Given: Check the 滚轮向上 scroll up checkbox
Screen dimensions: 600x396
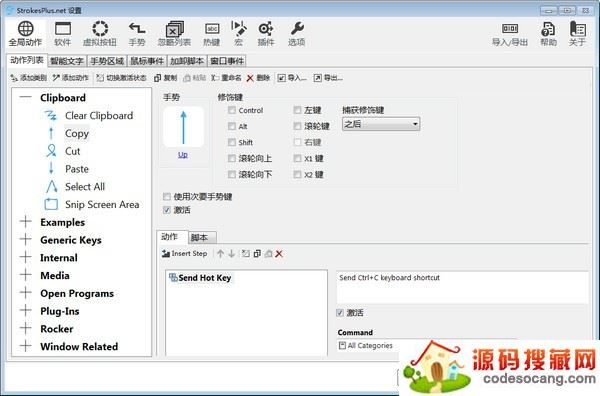Looking at the screenshot, I should (232, 158).
